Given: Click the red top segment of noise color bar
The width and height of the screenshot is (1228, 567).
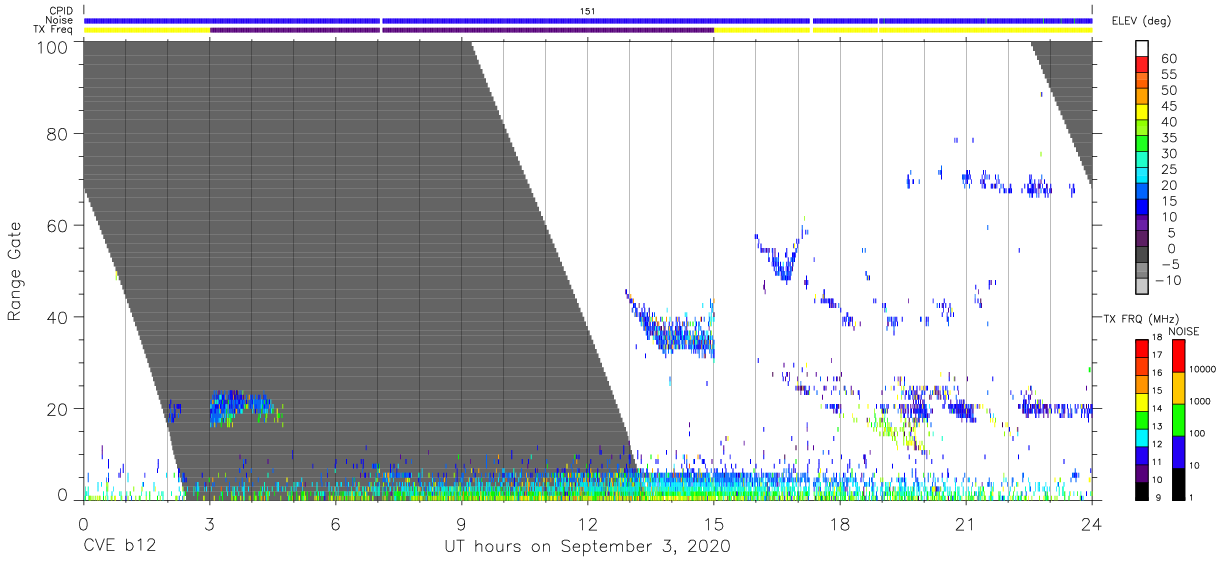Looking at the screenshot, I should [1178, 355].
